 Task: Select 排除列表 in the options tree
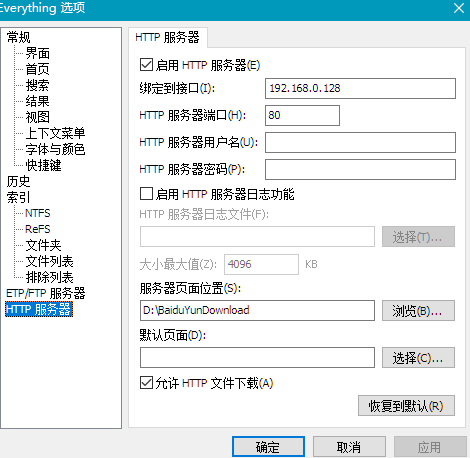coord(49,277)
